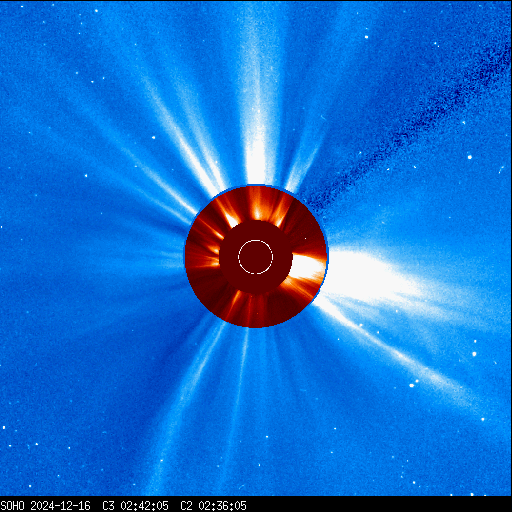Click the orange streamer at the C2 field's top
Screen dimensions: 512x512
point(257,203)
